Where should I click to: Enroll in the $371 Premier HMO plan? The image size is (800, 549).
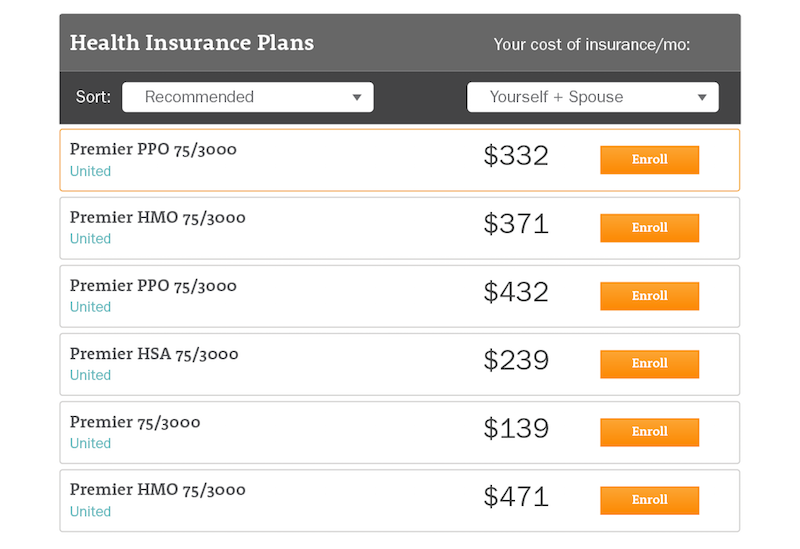click(649, 228)
